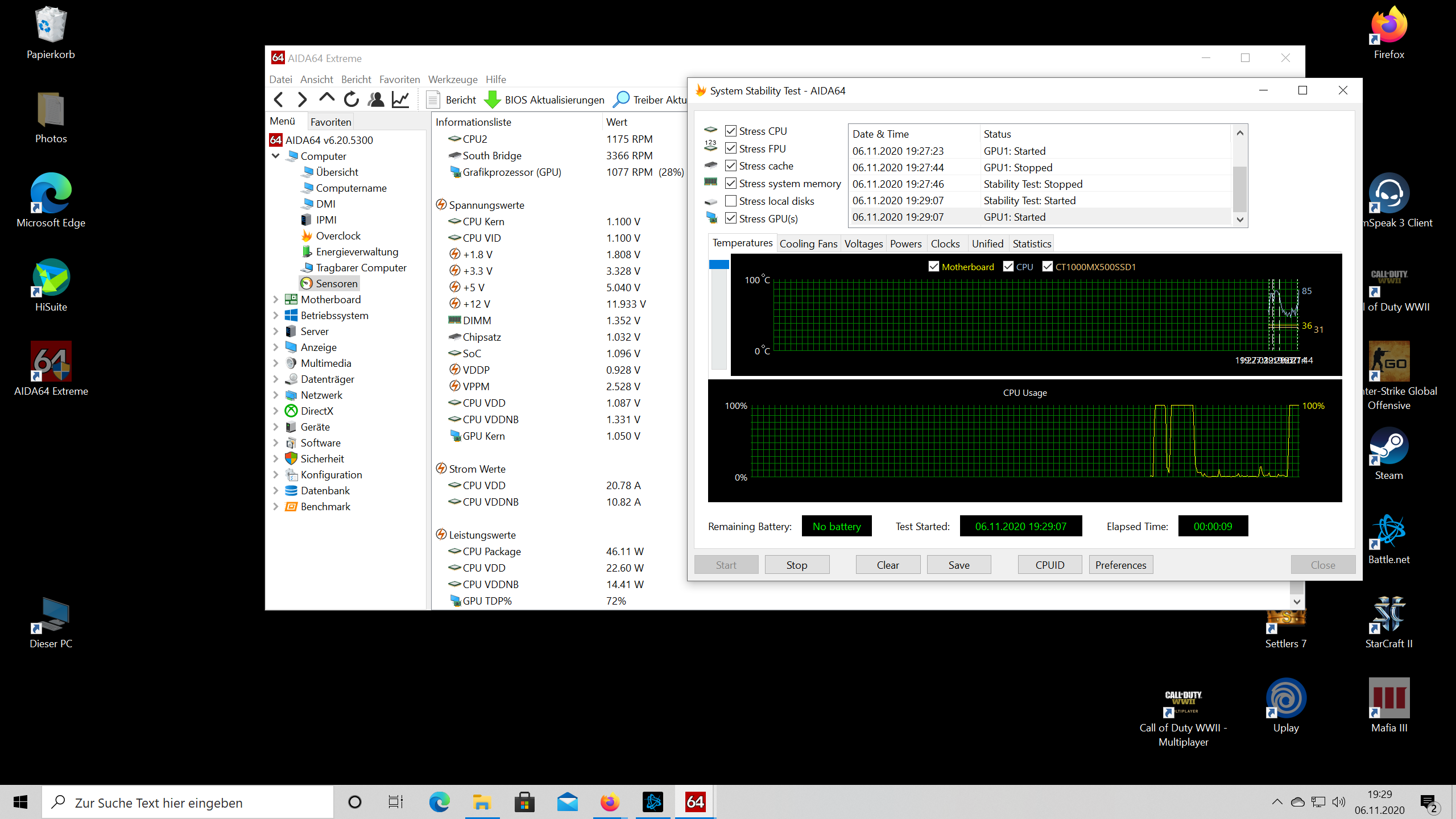Select Sensoren in the Computer tree
This screenshot has height=819, width=1456.
coord(330,283)
